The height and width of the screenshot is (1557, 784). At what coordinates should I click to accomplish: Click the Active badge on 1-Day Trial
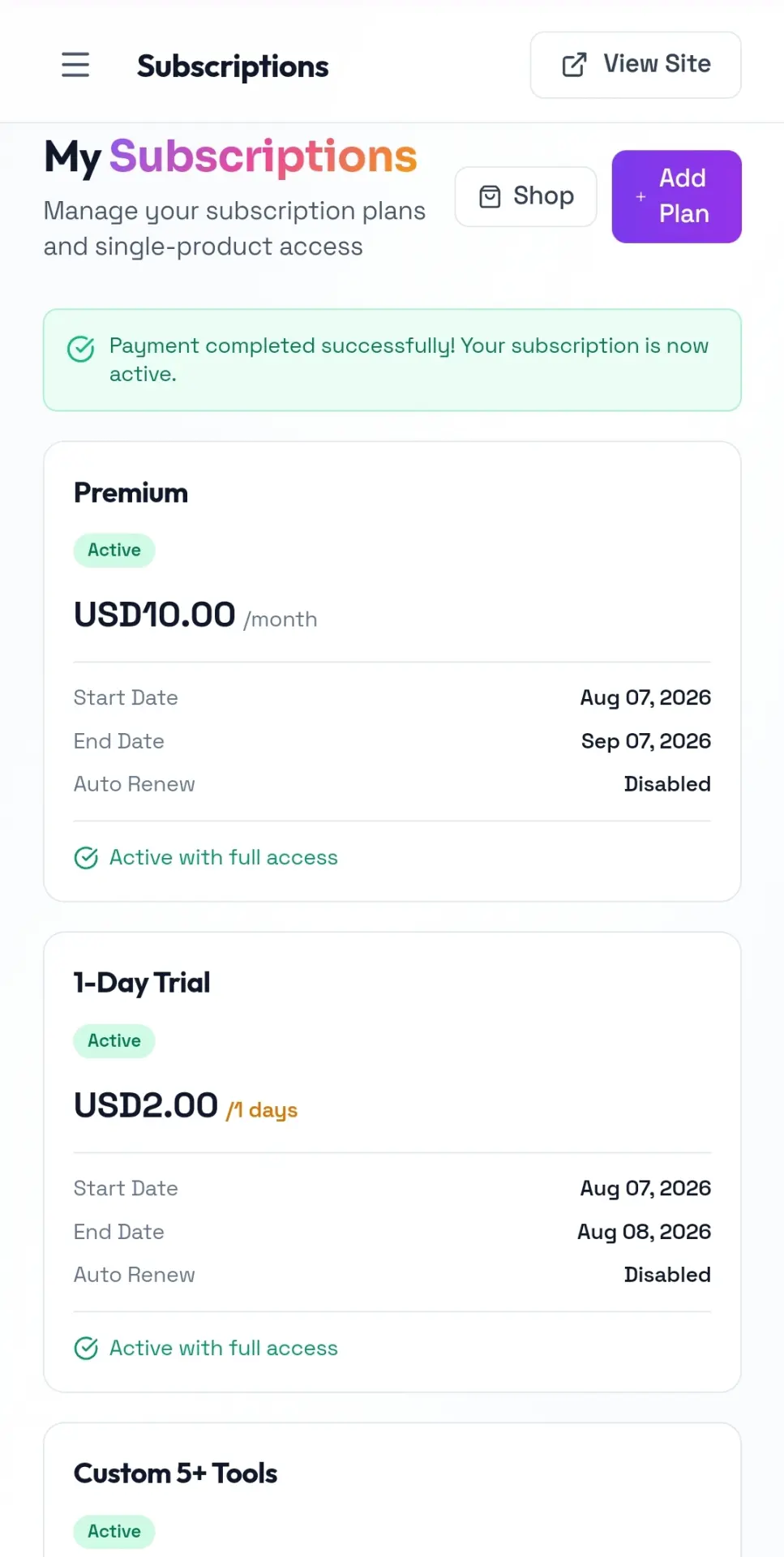(114, 1041)
